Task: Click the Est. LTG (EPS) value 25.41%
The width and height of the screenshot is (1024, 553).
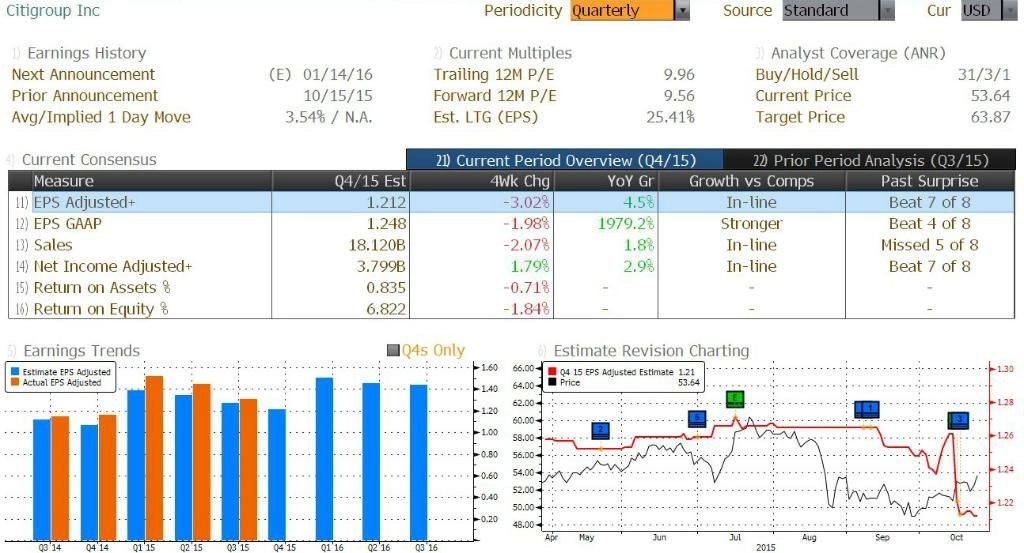Action: (670, 118)
